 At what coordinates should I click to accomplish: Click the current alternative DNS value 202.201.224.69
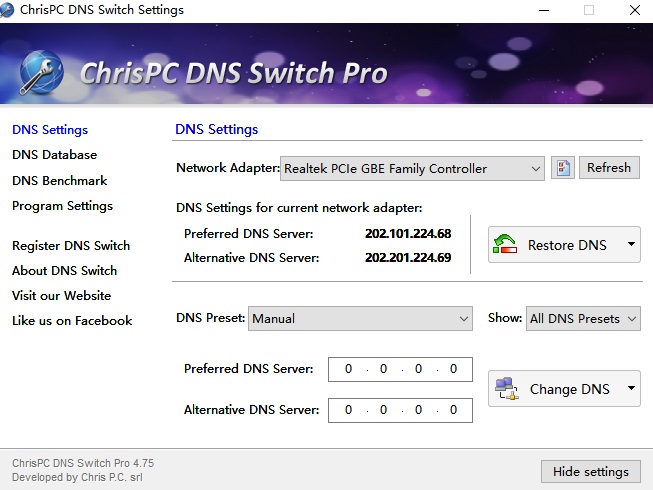tap(408, 258)
